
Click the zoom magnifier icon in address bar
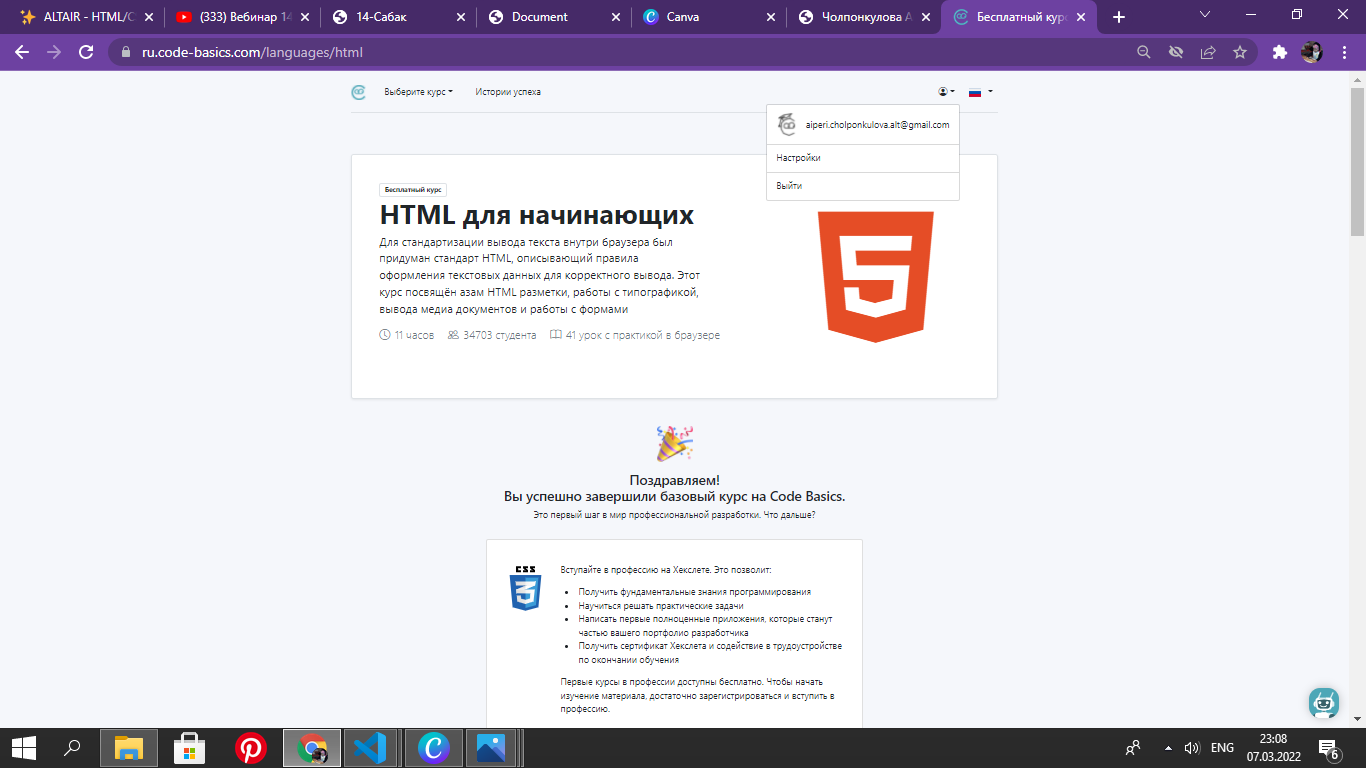1144,52
